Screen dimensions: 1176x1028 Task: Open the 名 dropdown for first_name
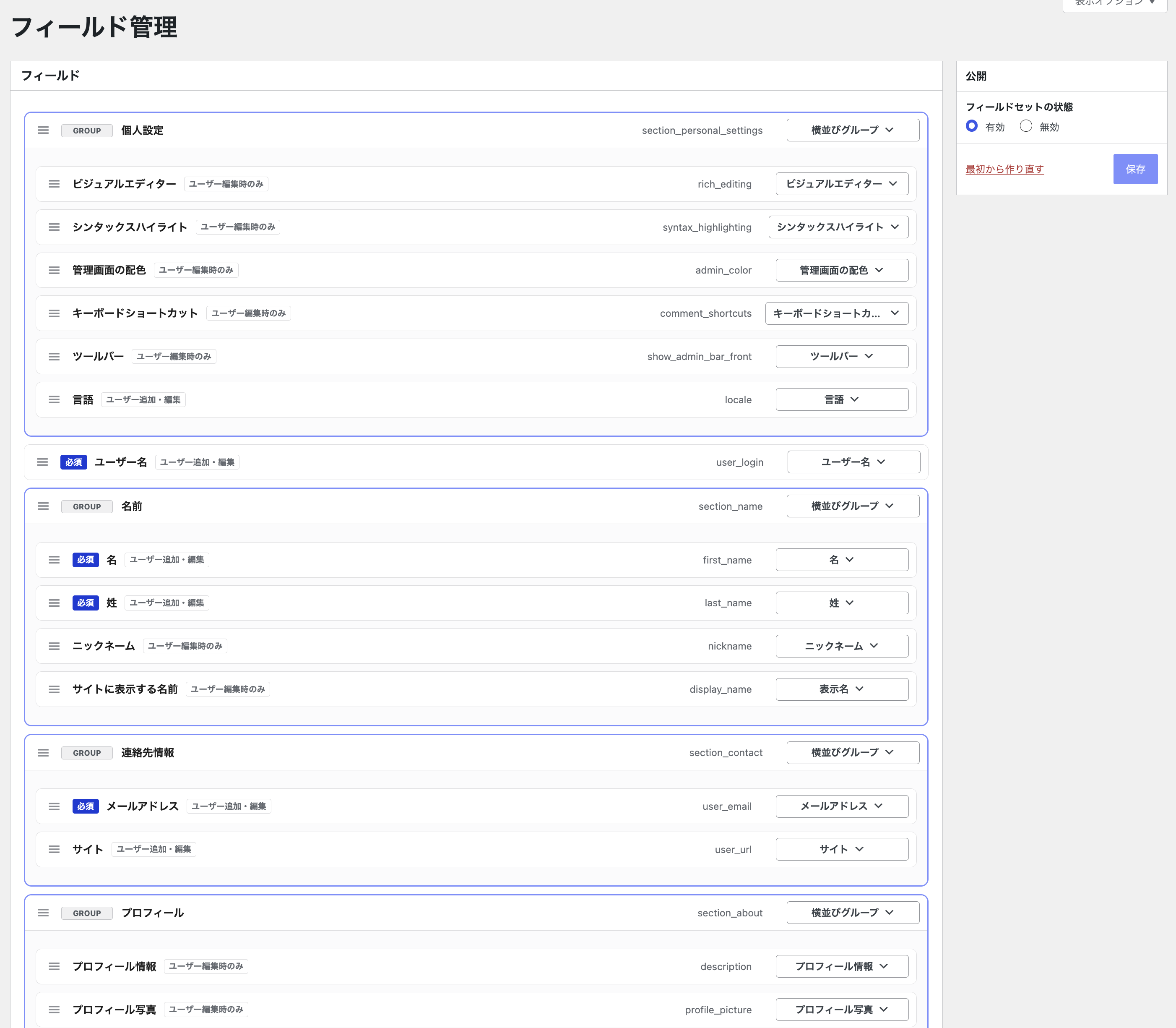[x=842, y=559]
